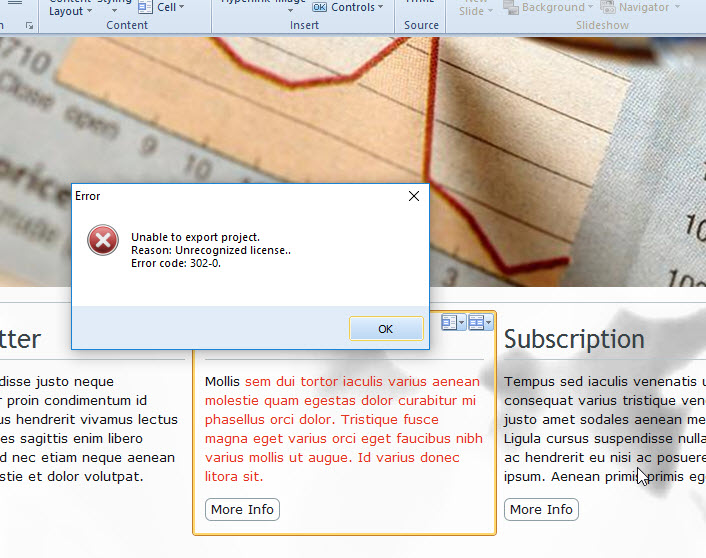Expand the New Slide dropdown
Image resolution: width=706 pixels, height=558 pixels.
click(x=490, y=11)
